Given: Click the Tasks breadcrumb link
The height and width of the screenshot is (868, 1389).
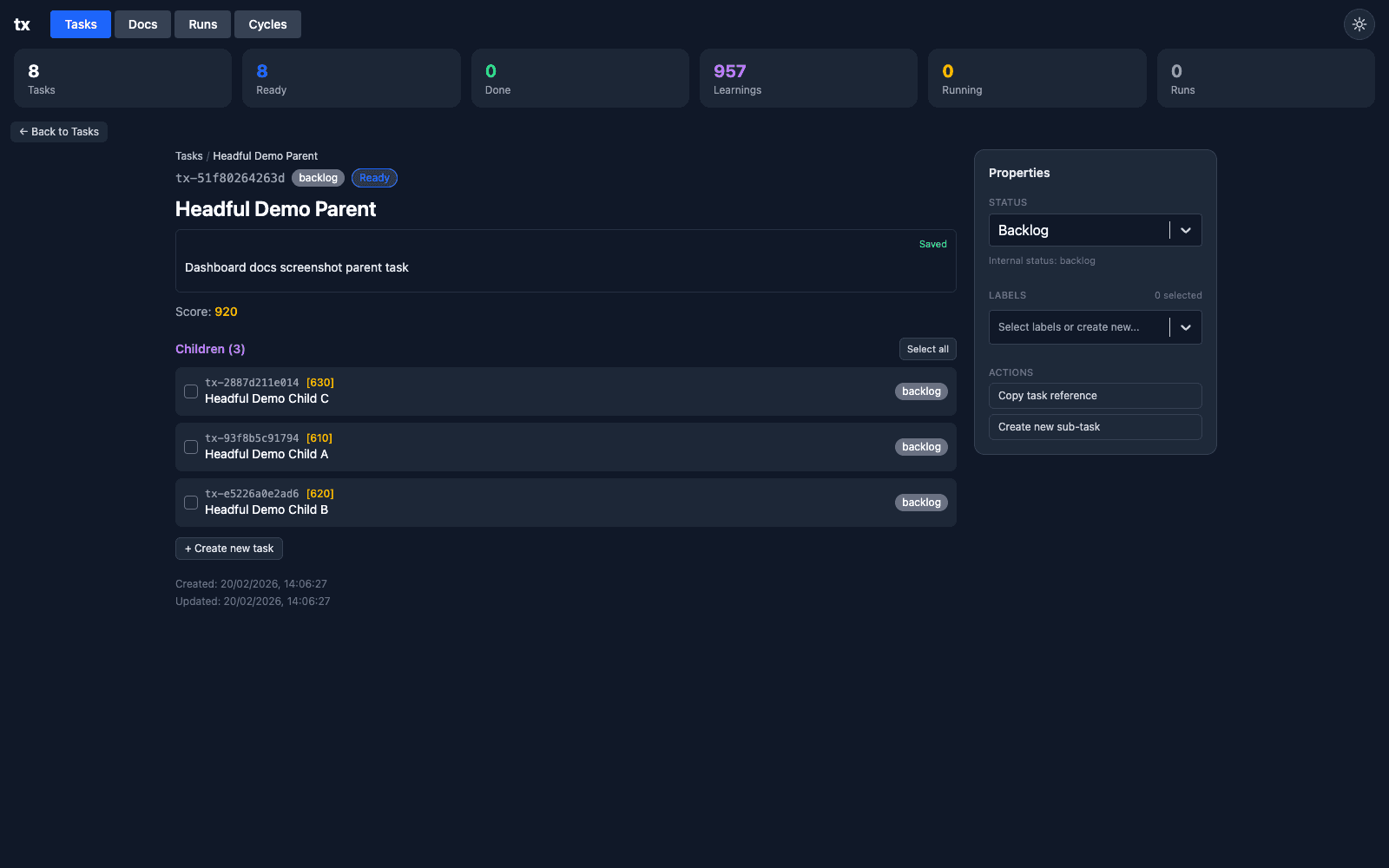Looking at the screenshot, I should coord(188,155).
